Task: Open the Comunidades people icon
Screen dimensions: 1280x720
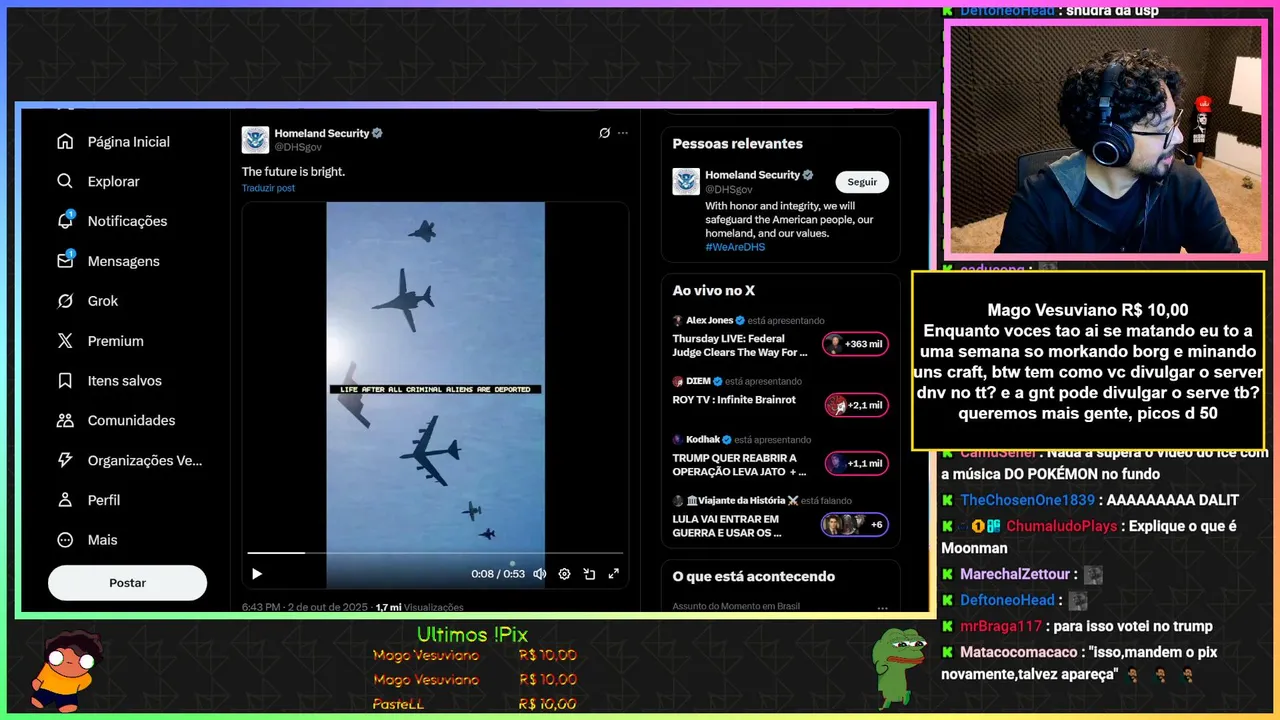Action: pos(65,421)
